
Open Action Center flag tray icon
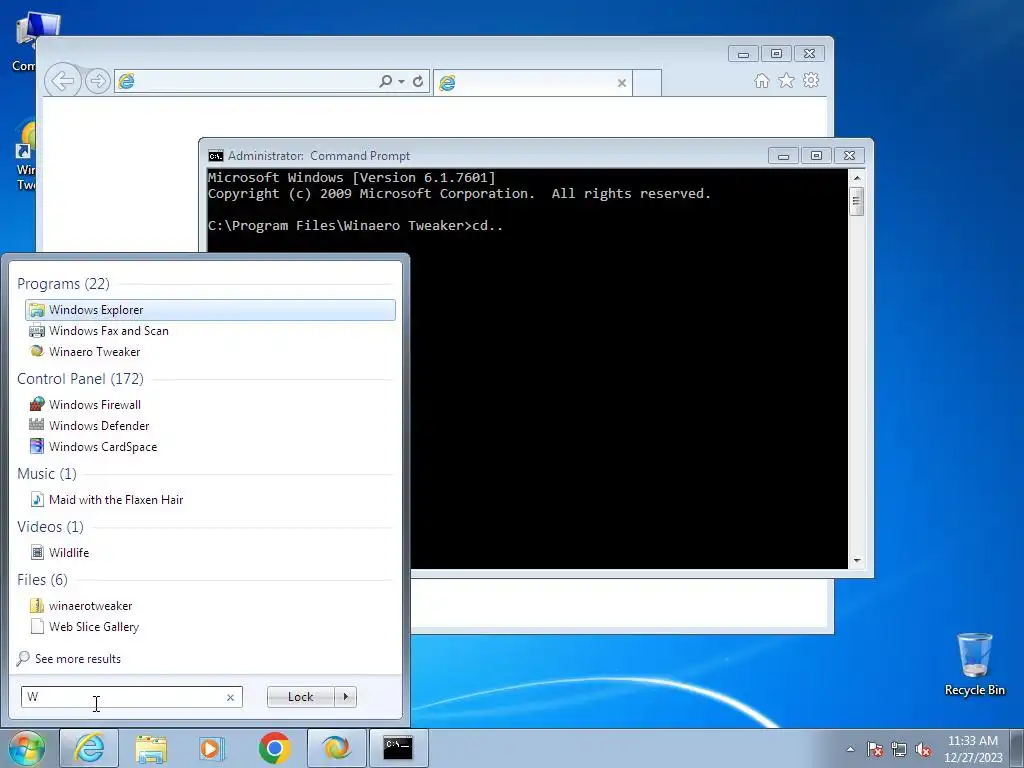(874, 749)
